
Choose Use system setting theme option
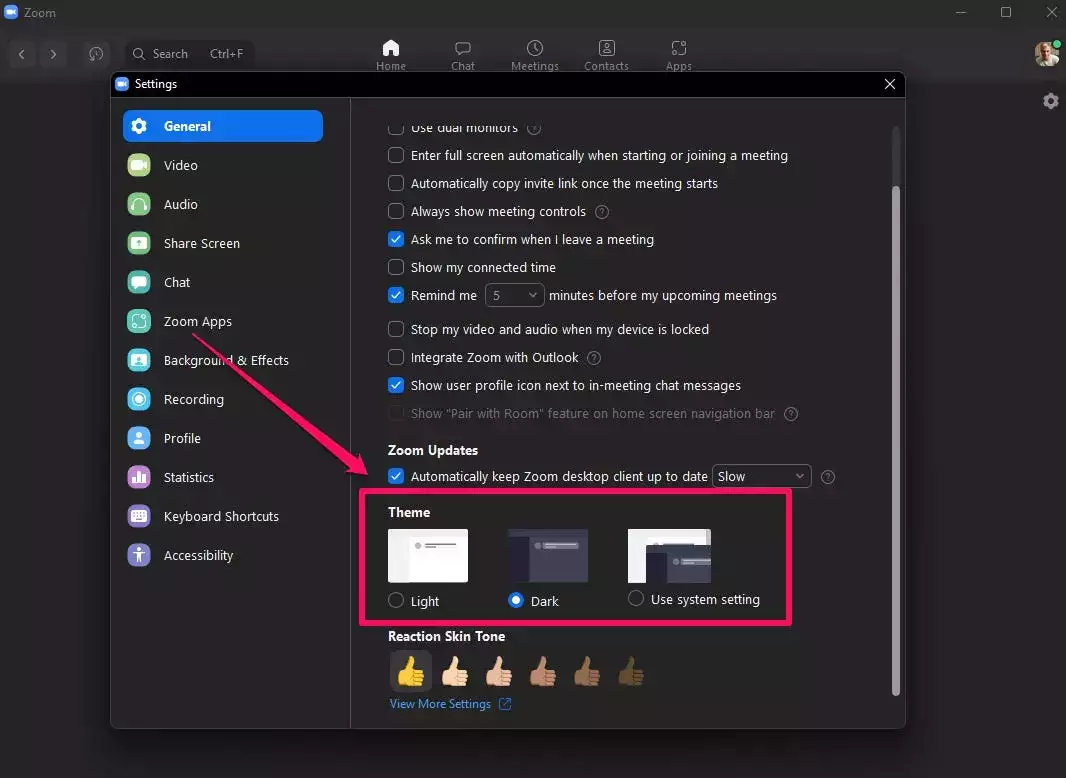[636, 599]
